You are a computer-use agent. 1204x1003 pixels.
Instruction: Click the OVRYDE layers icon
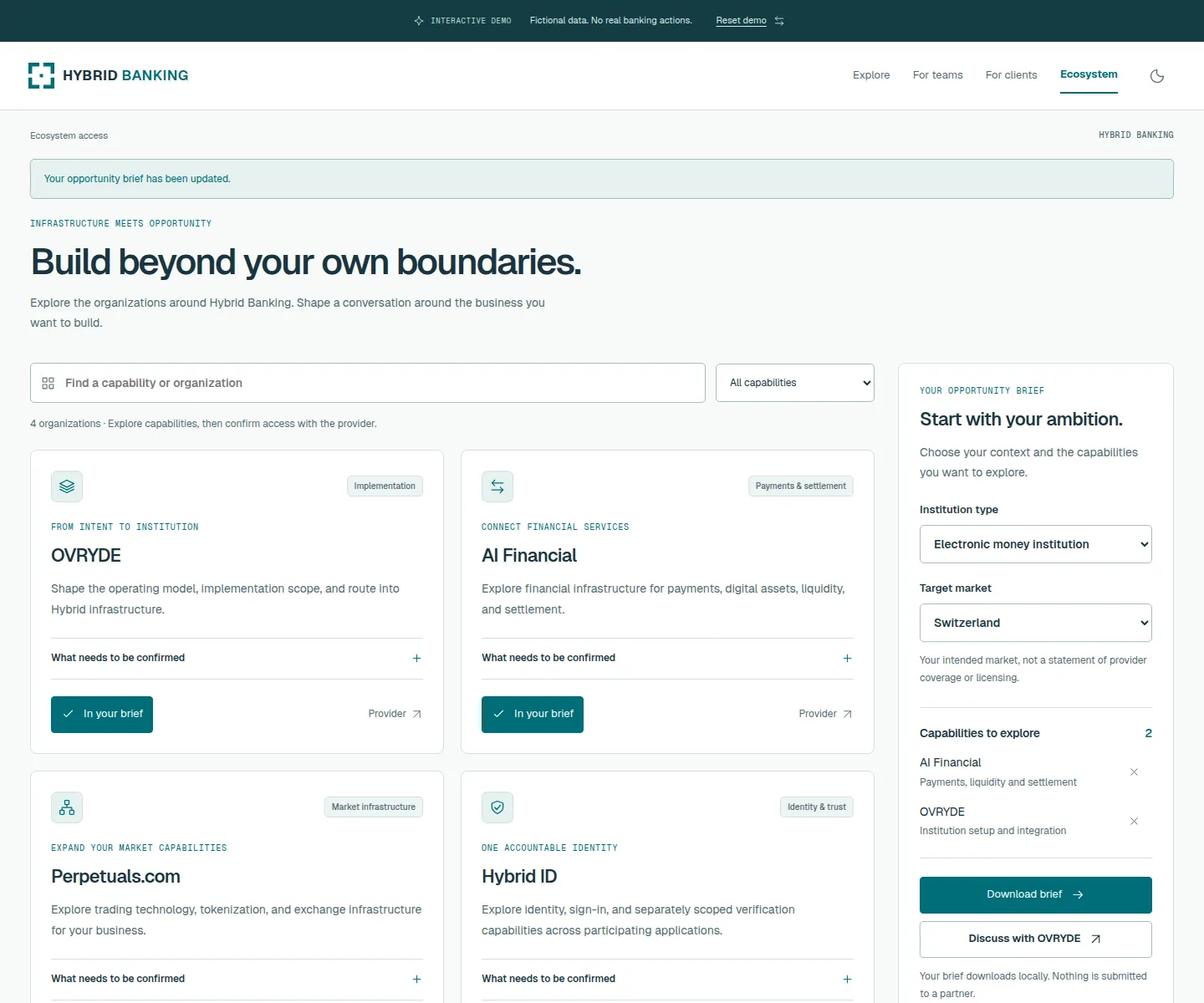67,486
